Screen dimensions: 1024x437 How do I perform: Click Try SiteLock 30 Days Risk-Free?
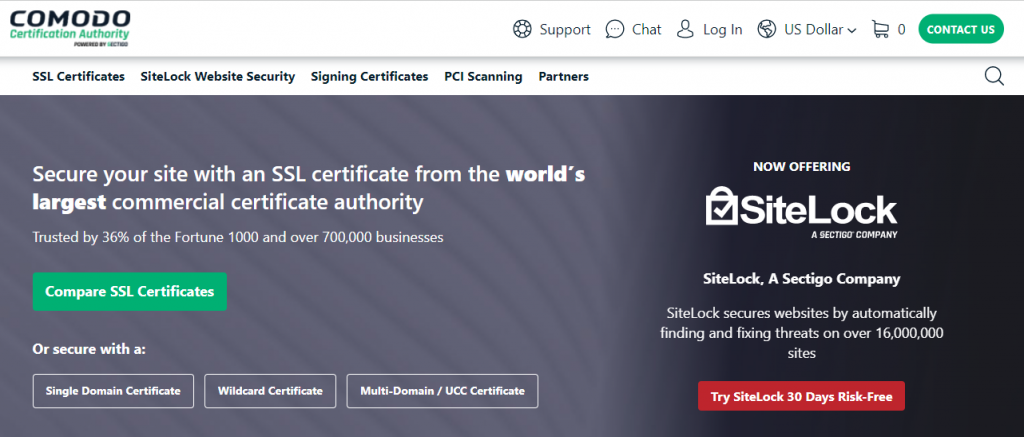click(801, 396)
